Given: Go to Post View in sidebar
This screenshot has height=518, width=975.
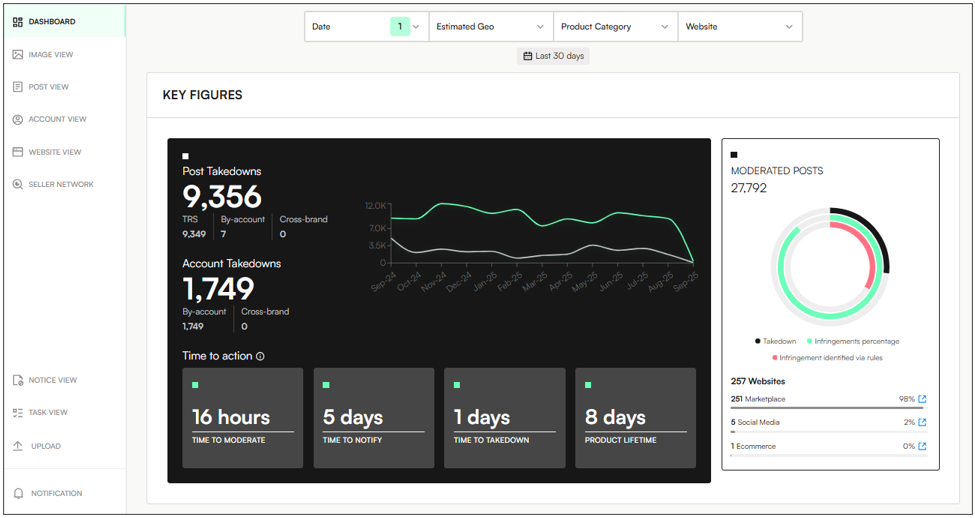Looking at the screenshot, I should (48, 87).
